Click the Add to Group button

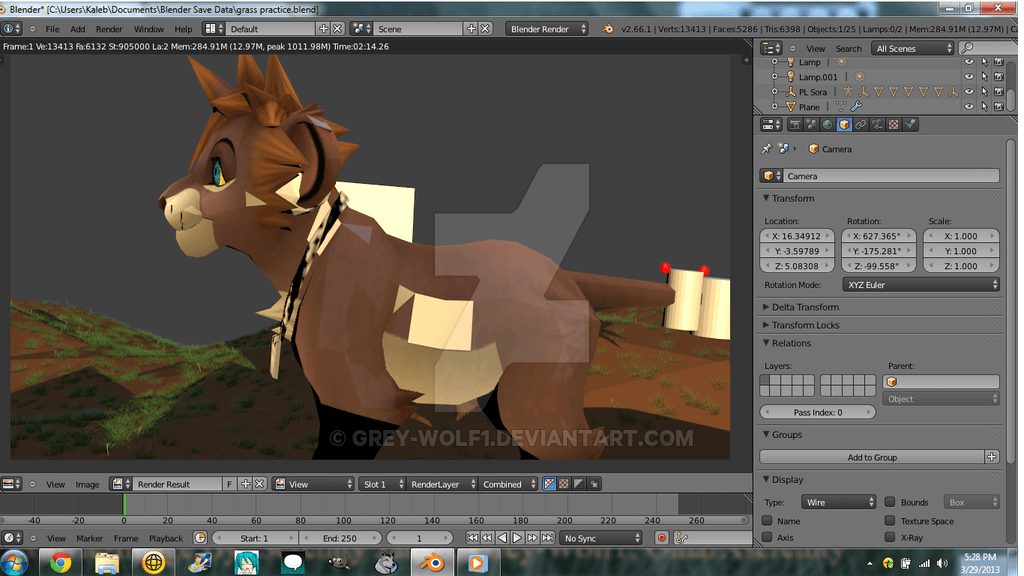click(x=872, y=457)
